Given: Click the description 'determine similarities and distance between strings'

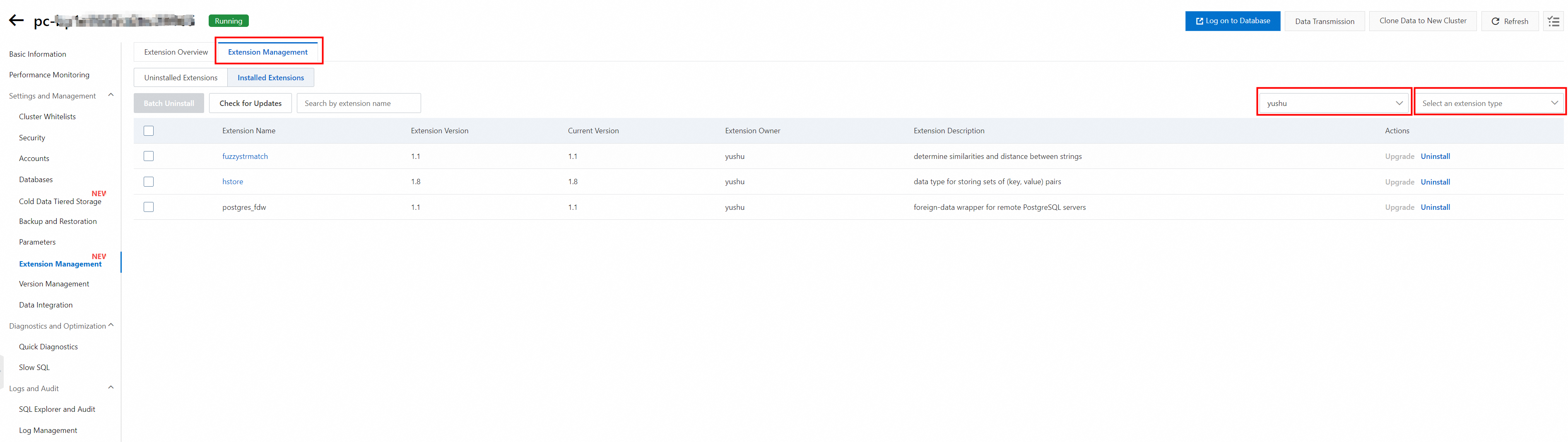Looking at the screenshot, I should (x=998, y=156).
